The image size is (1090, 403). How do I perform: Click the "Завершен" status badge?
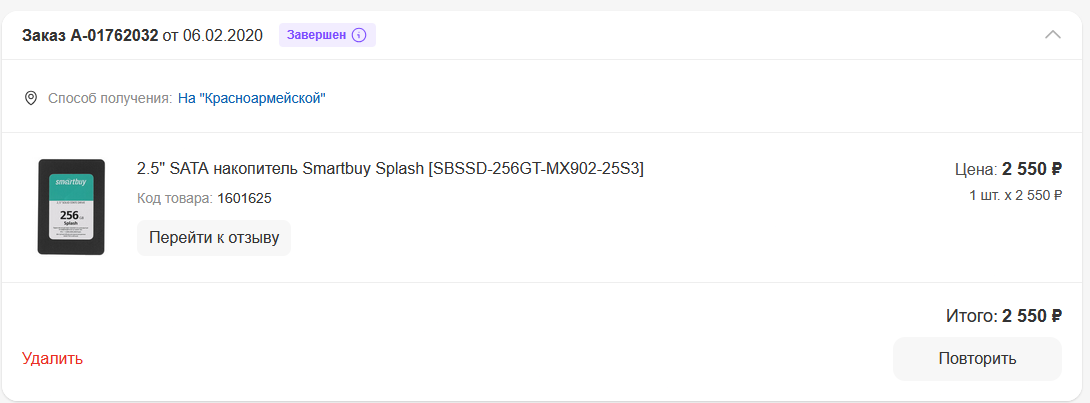click(x=316, y=35)
